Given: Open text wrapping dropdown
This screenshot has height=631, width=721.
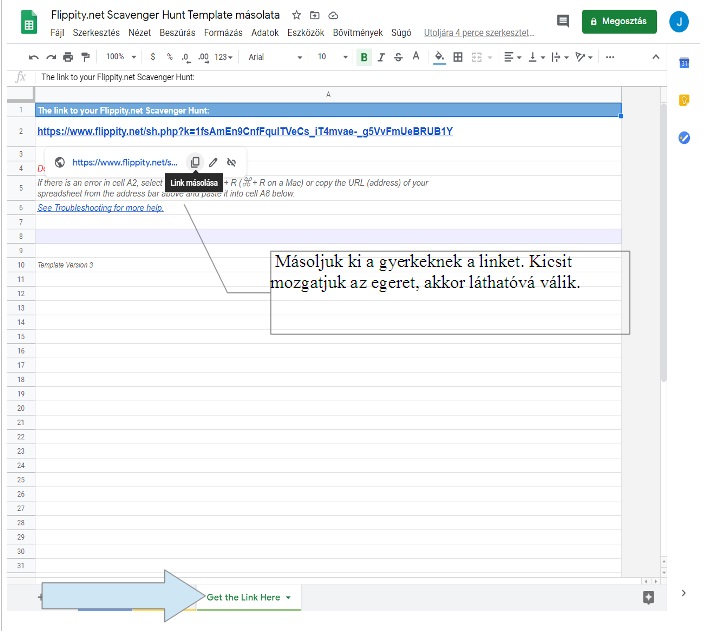Looking at the screenshot, I should tap(560, 57).
